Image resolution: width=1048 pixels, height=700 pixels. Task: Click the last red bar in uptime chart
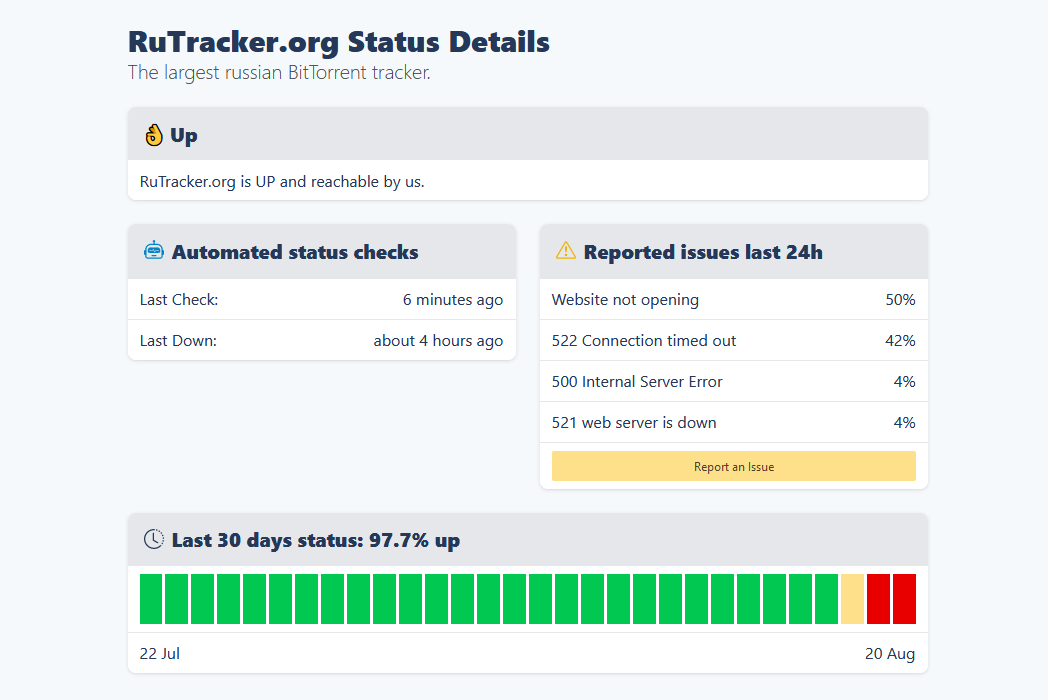904,599
